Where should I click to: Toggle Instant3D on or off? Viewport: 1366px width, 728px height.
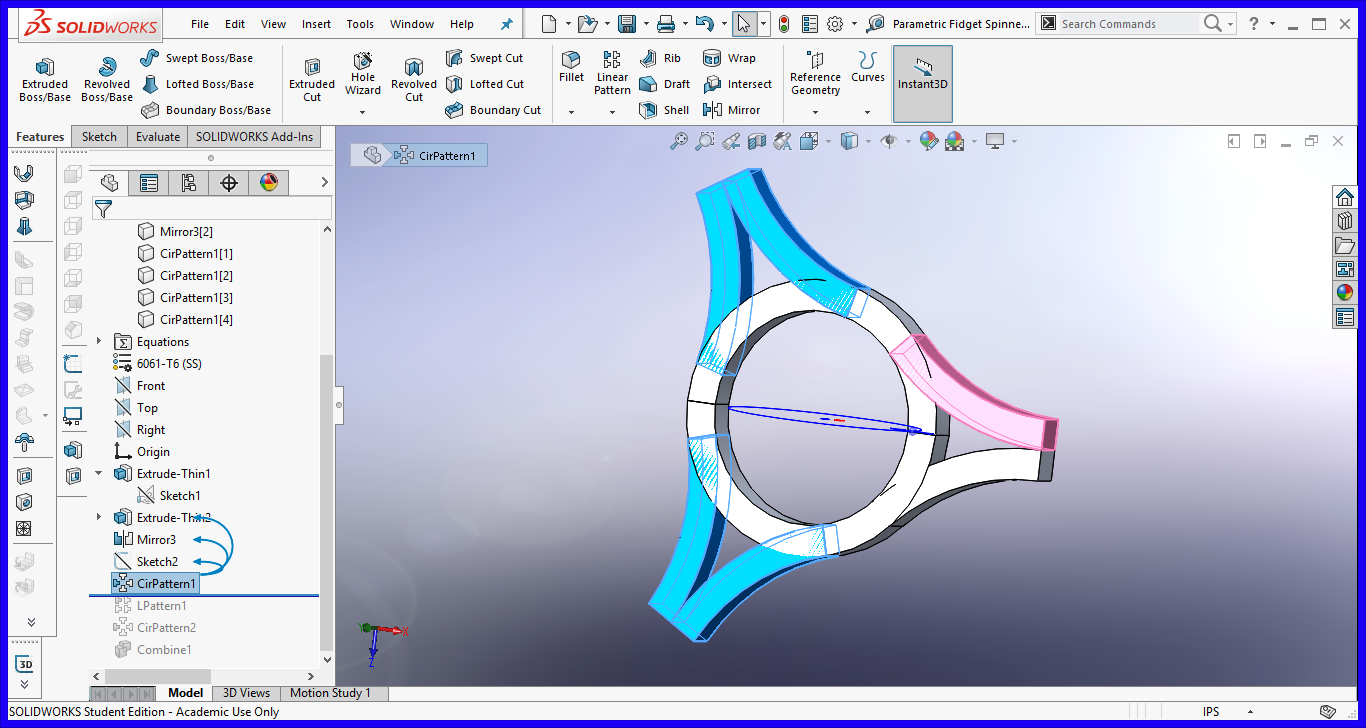coord(922,80)
